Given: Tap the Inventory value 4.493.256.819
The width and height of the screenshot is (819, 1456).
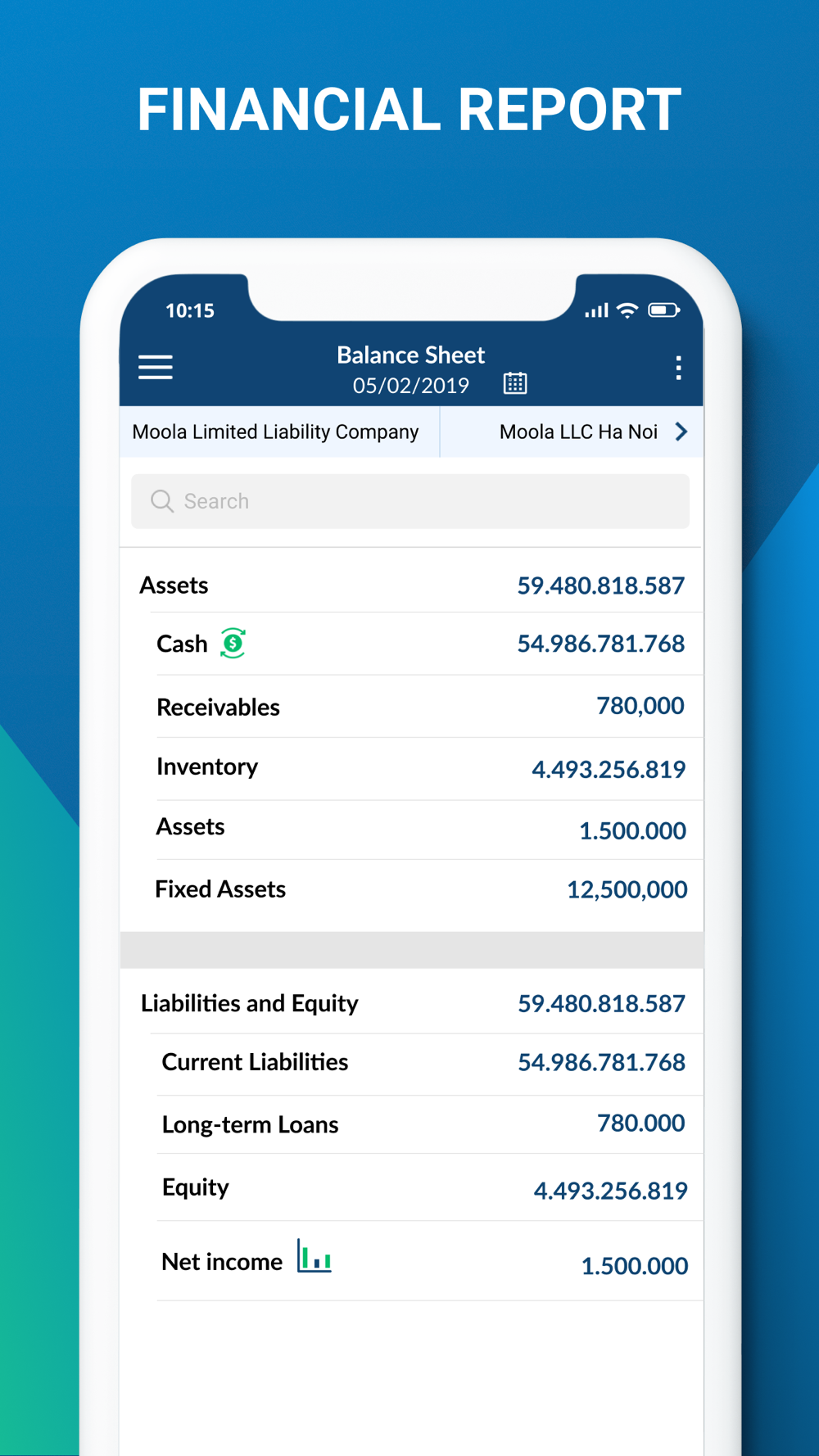Looking at the screenshot, I should (x=609, y=769).
